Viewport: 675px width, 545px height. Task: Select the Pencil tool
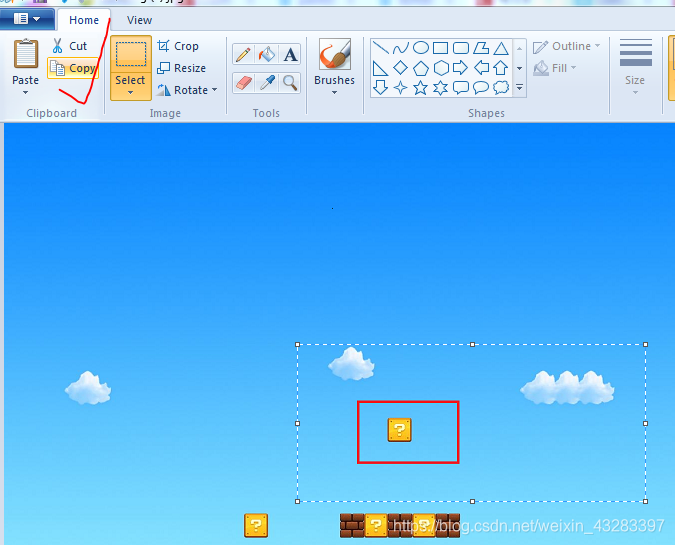click(x=243, y=55)
